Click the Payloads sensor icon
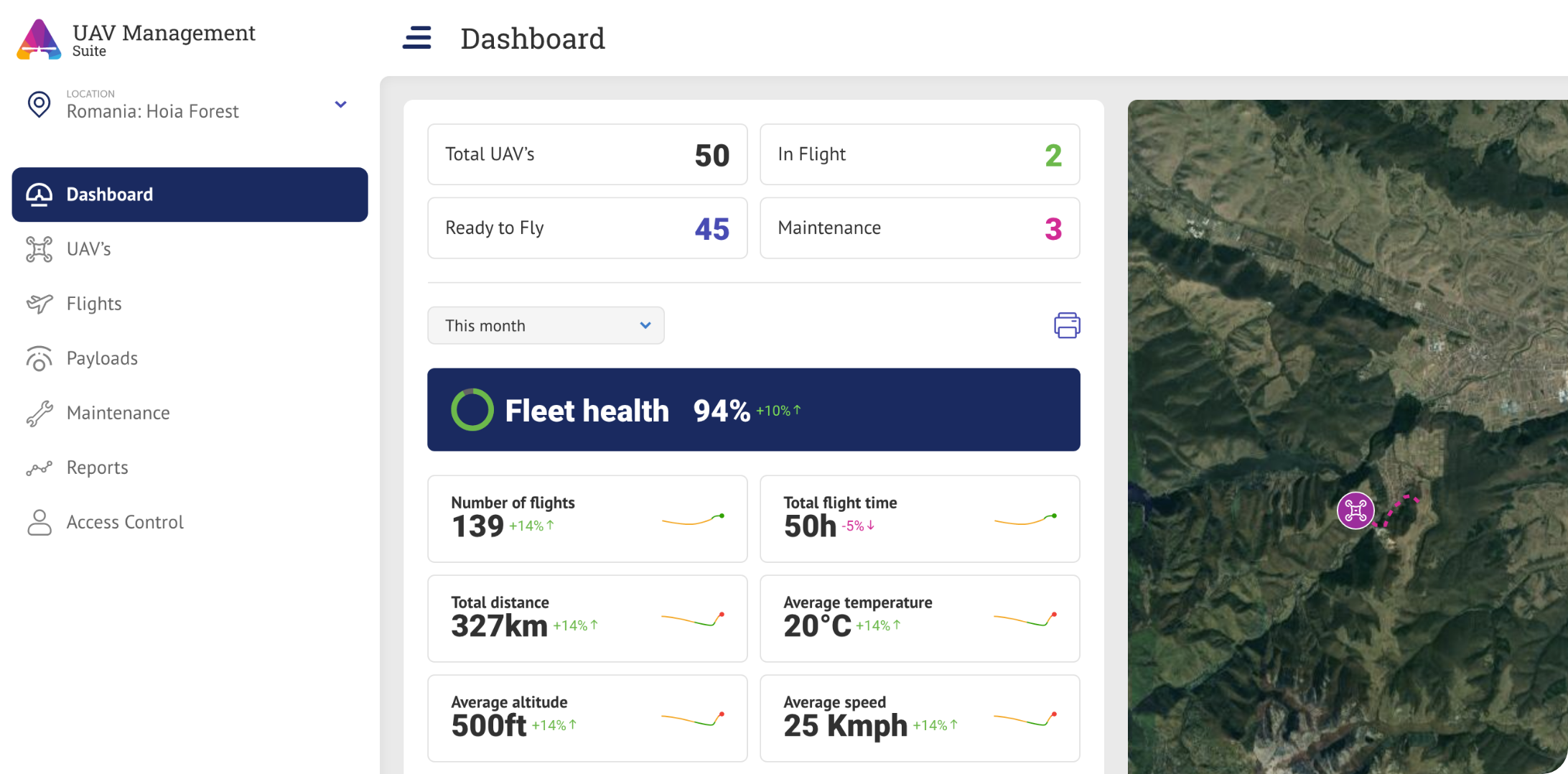Screen dimensions: 1568x774 tap(39, 358)
